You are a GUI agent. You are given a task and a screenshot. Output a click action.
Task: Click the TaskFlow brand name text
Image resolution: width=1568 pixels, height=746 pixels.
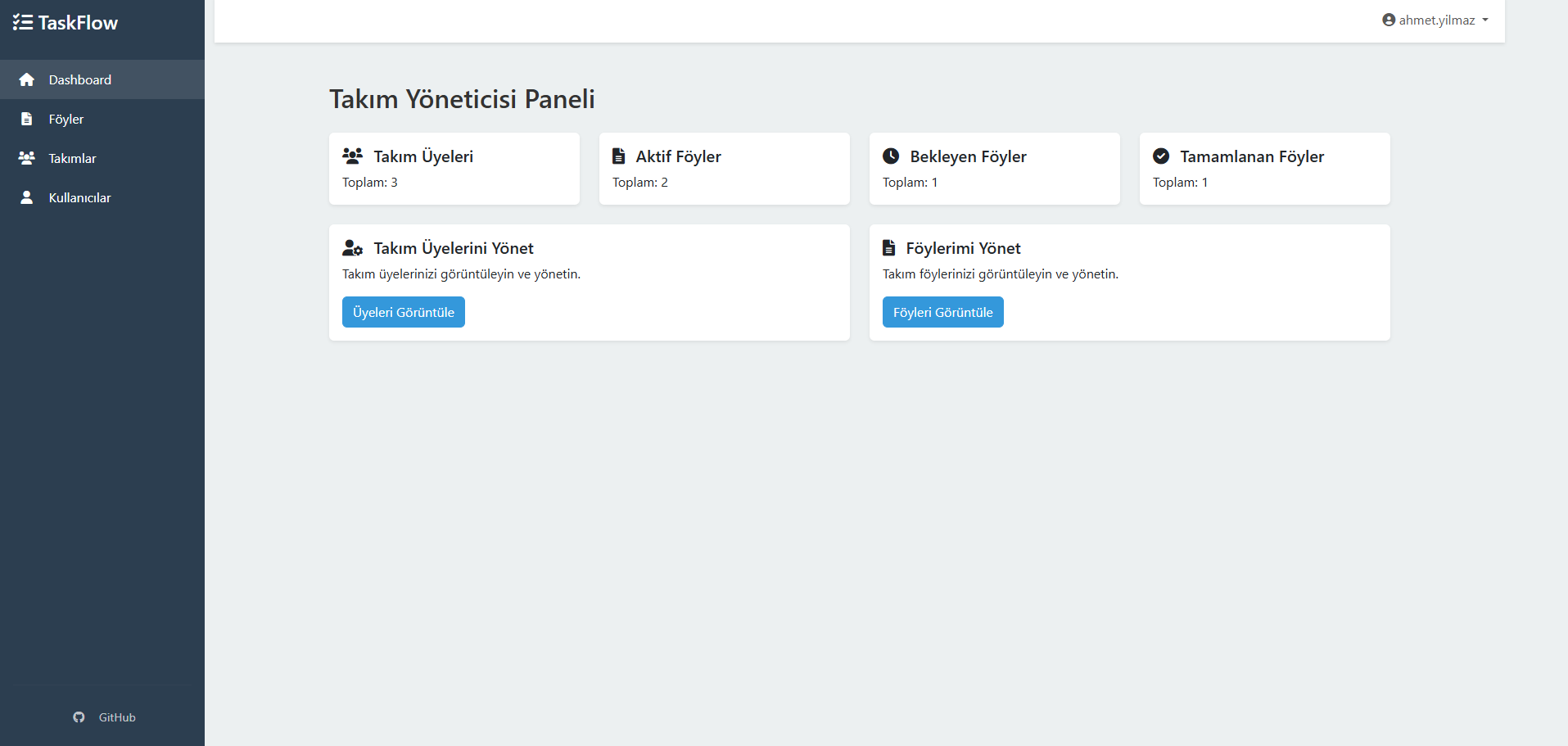coord(78,23)
